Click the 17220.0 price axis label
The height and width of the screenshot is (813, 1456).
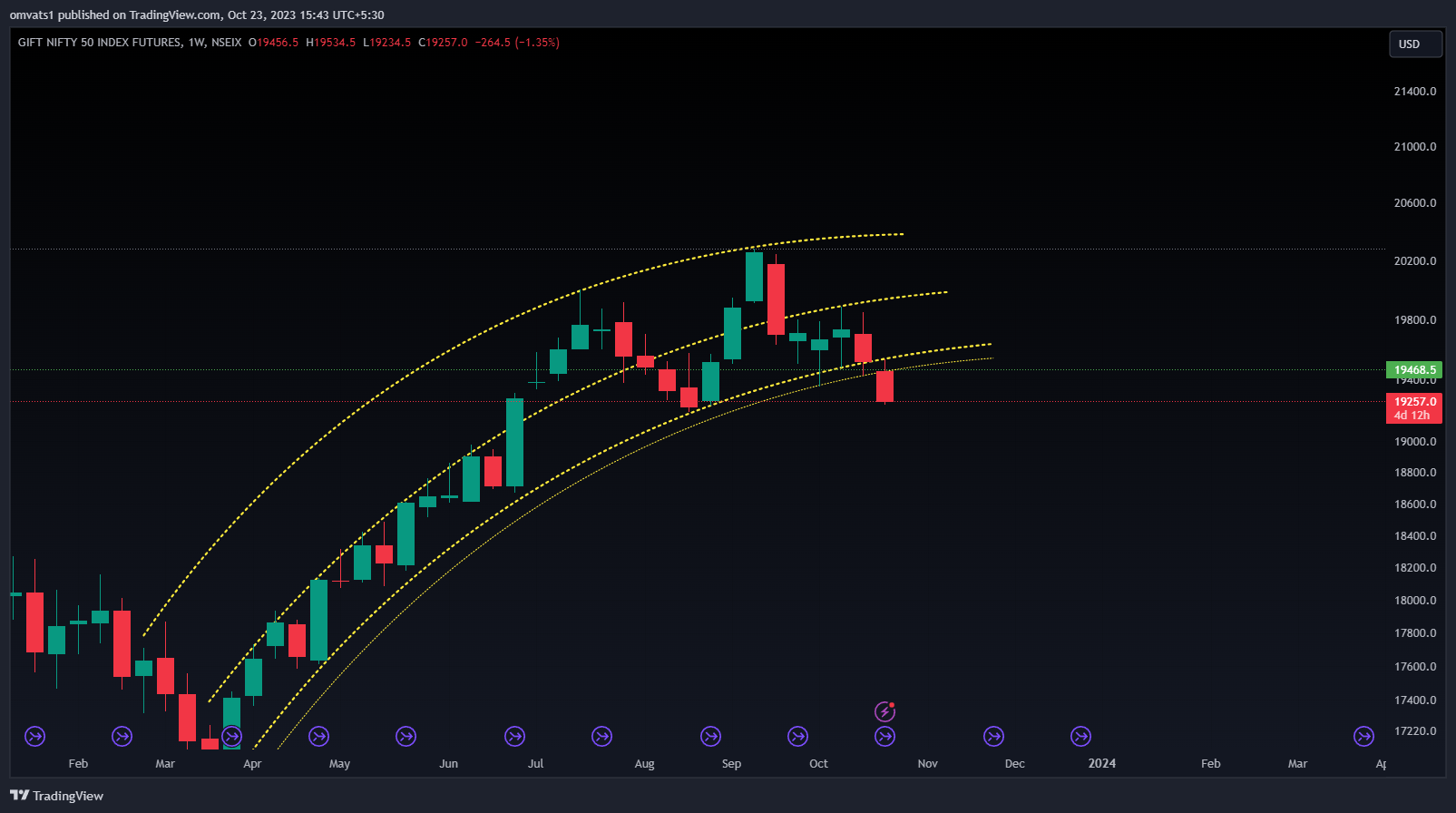coord(1415,731)
